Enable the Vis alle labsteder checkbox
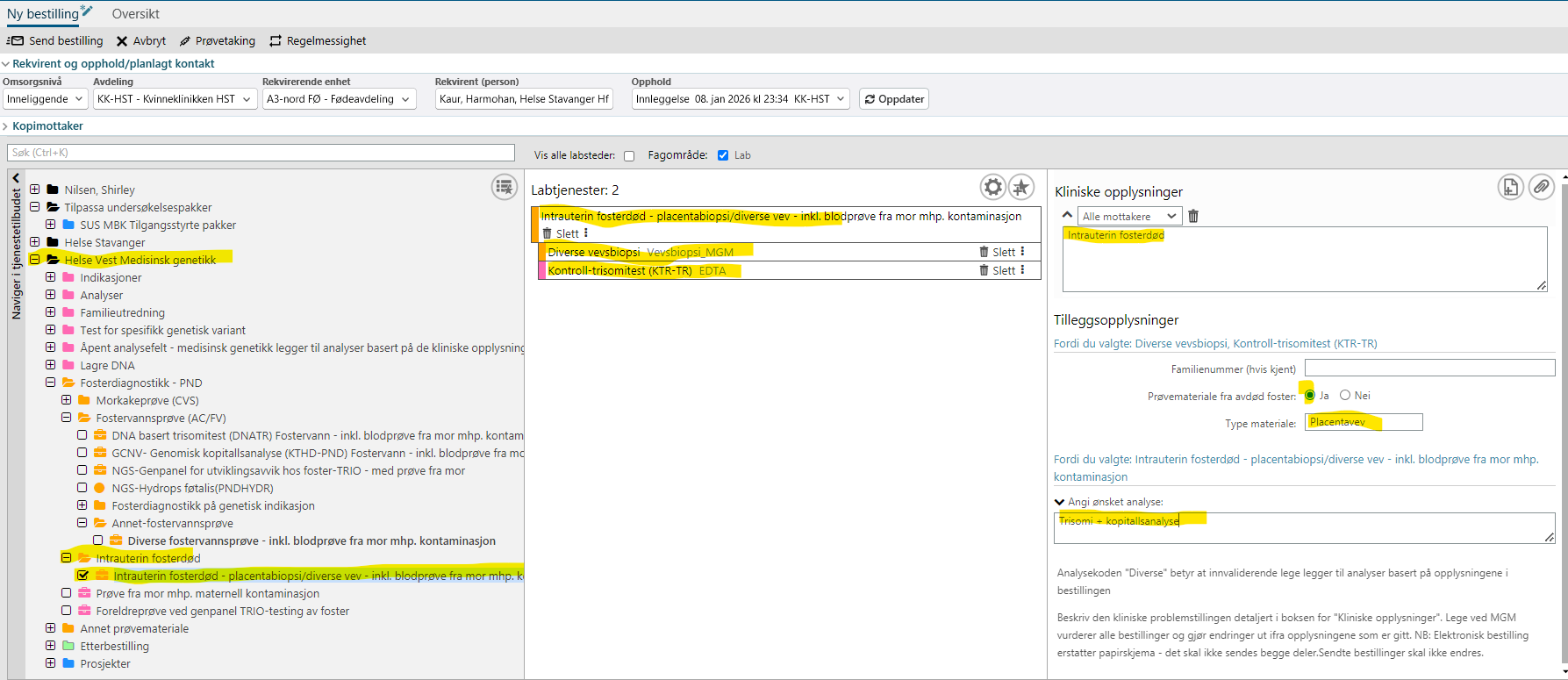This screenshot has height=680, width=1568. coord(629,156)
